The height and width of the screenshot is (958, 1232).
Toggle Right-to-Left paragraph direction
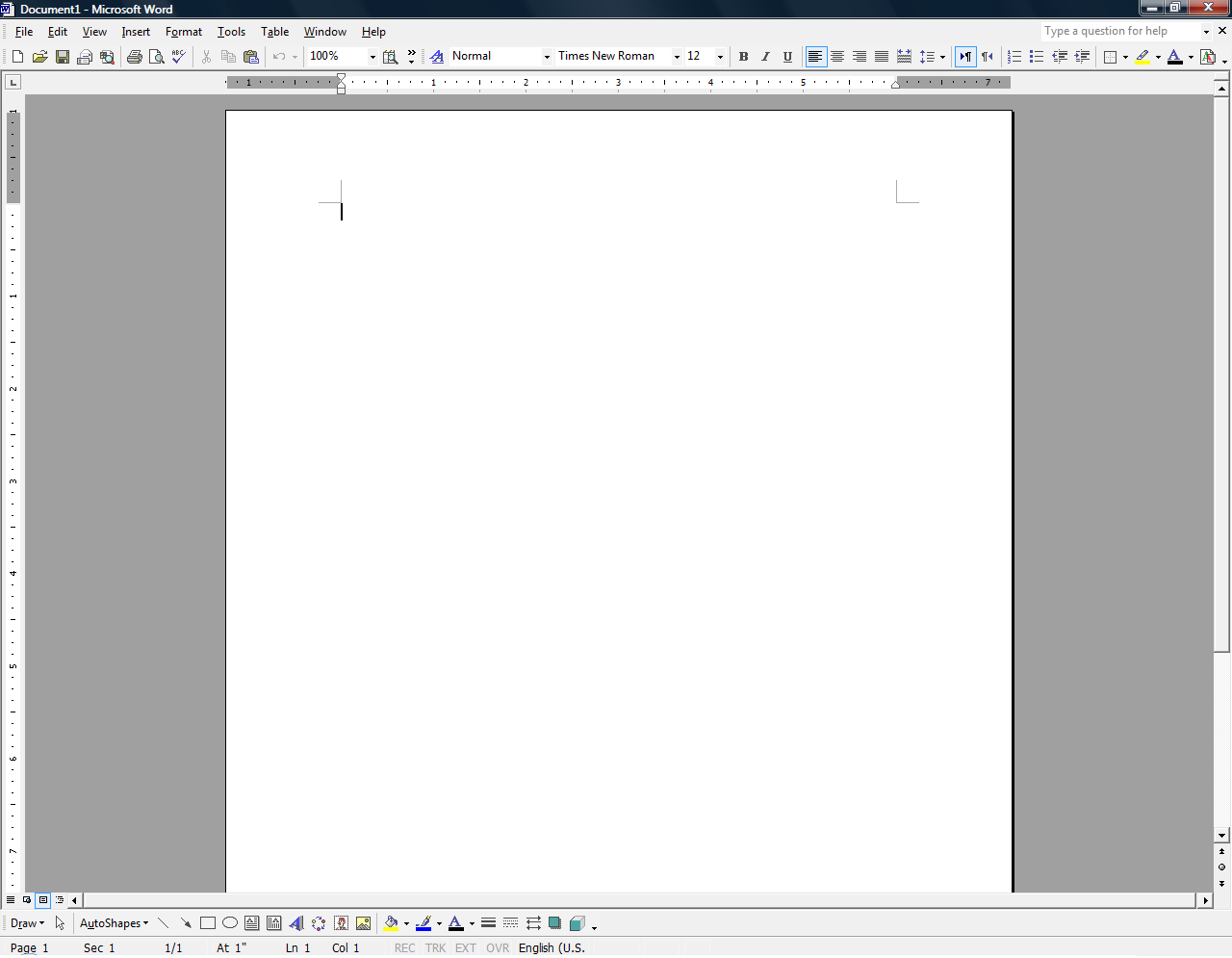988,57
